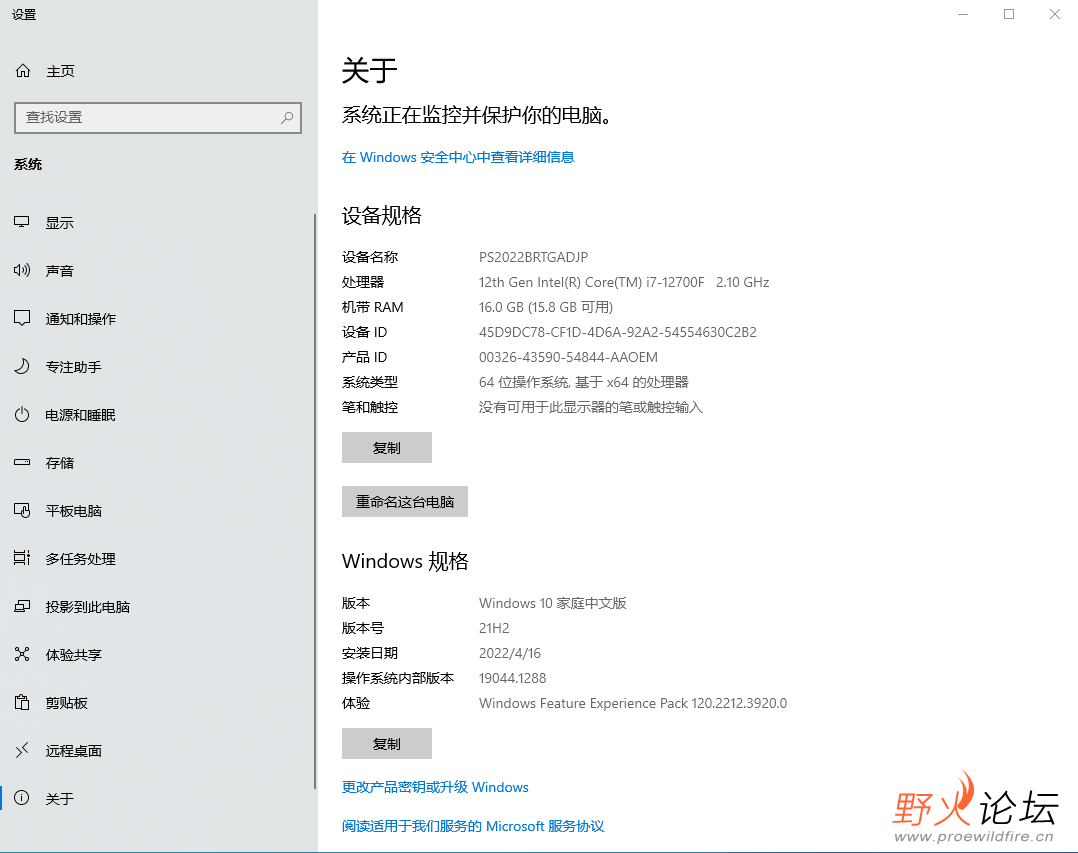The width and height of the screenshot is (1078, 853).
Task: Click the Power and sleep icon
Action: 22,414
